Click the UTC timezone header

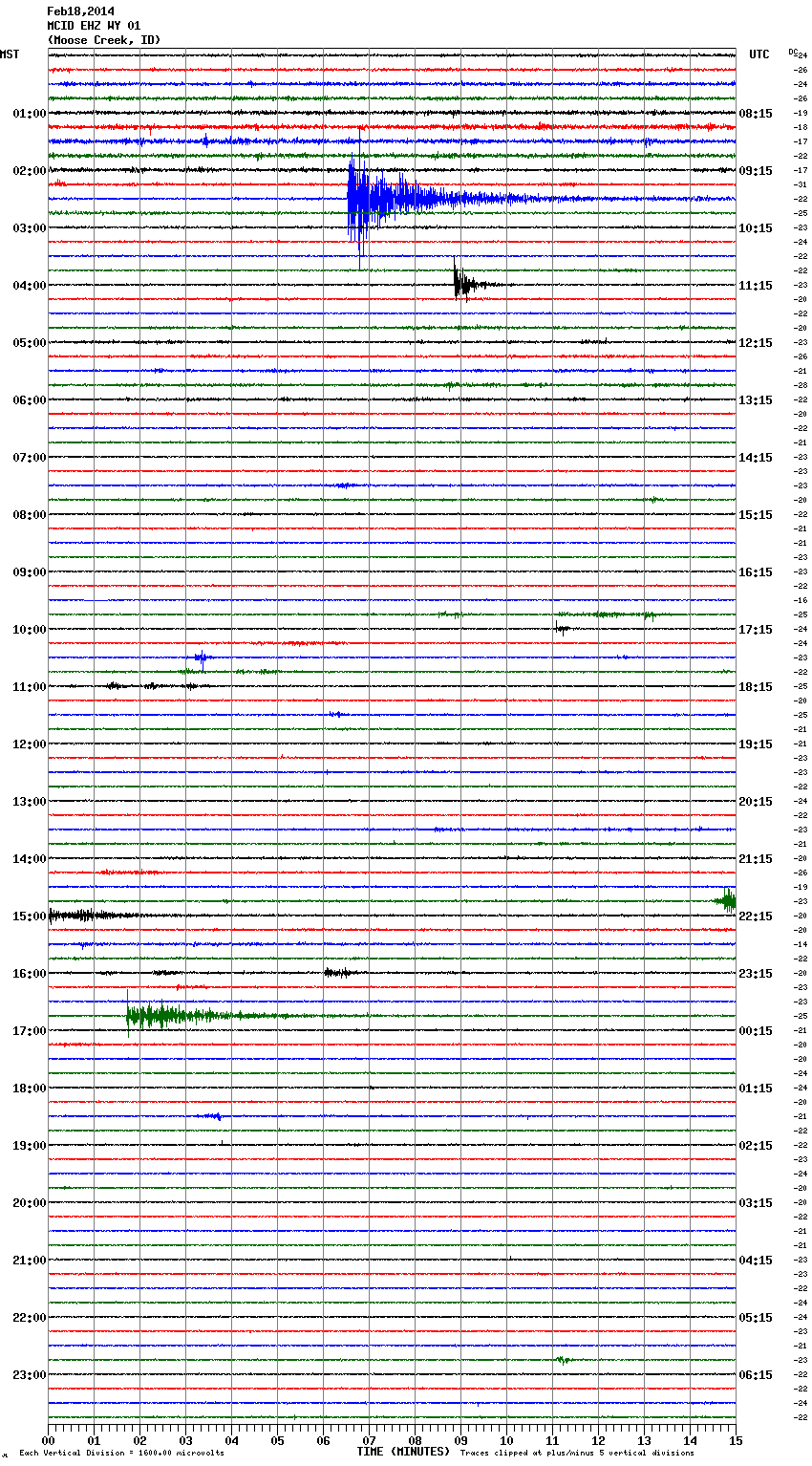759,54
